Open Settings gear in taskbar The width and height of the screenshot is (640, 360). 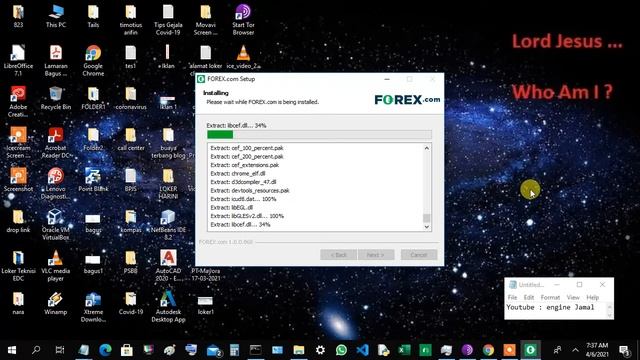320,350
